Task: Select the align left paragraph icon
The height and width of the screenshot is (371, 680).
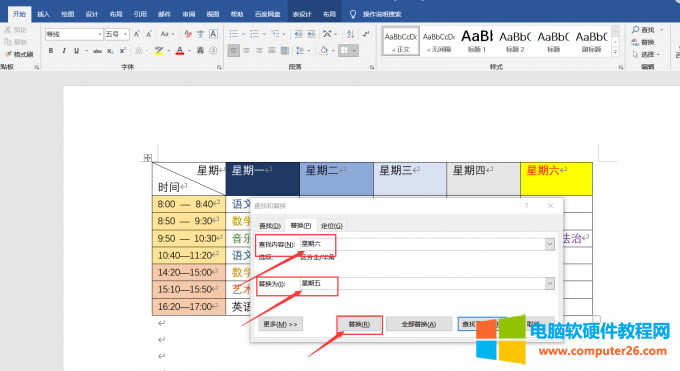Action: coord(233,51)
